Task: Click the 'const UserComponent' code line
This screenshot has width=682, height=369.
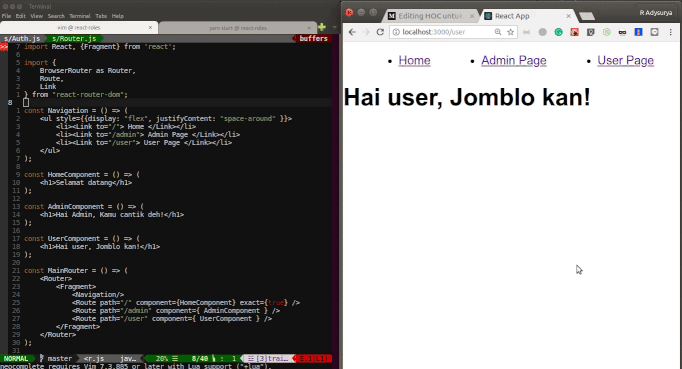Action: [x=82, y=238]
